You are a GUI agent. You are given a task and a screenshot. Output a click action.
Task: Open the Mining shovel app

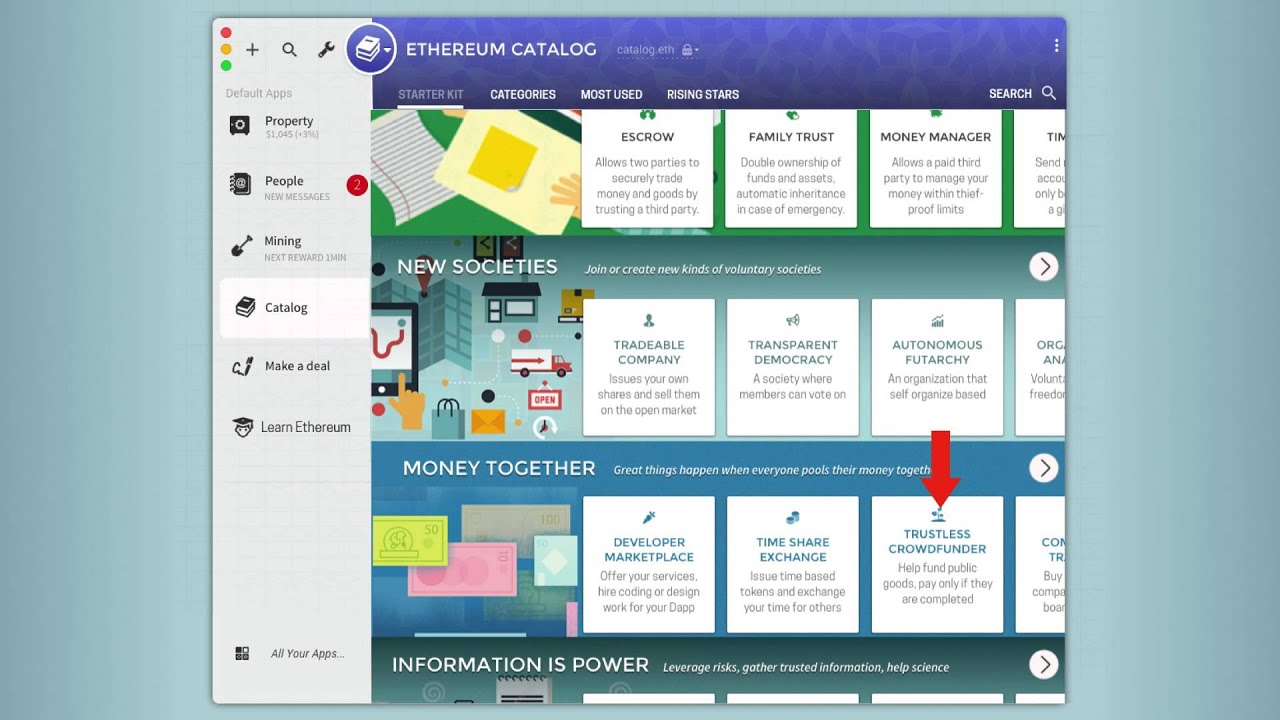(281, 247)
